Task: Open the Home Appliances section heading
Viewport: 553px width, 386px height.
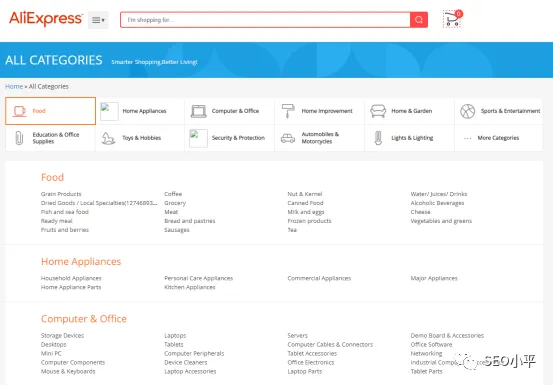Action: (x=81, y=261)
